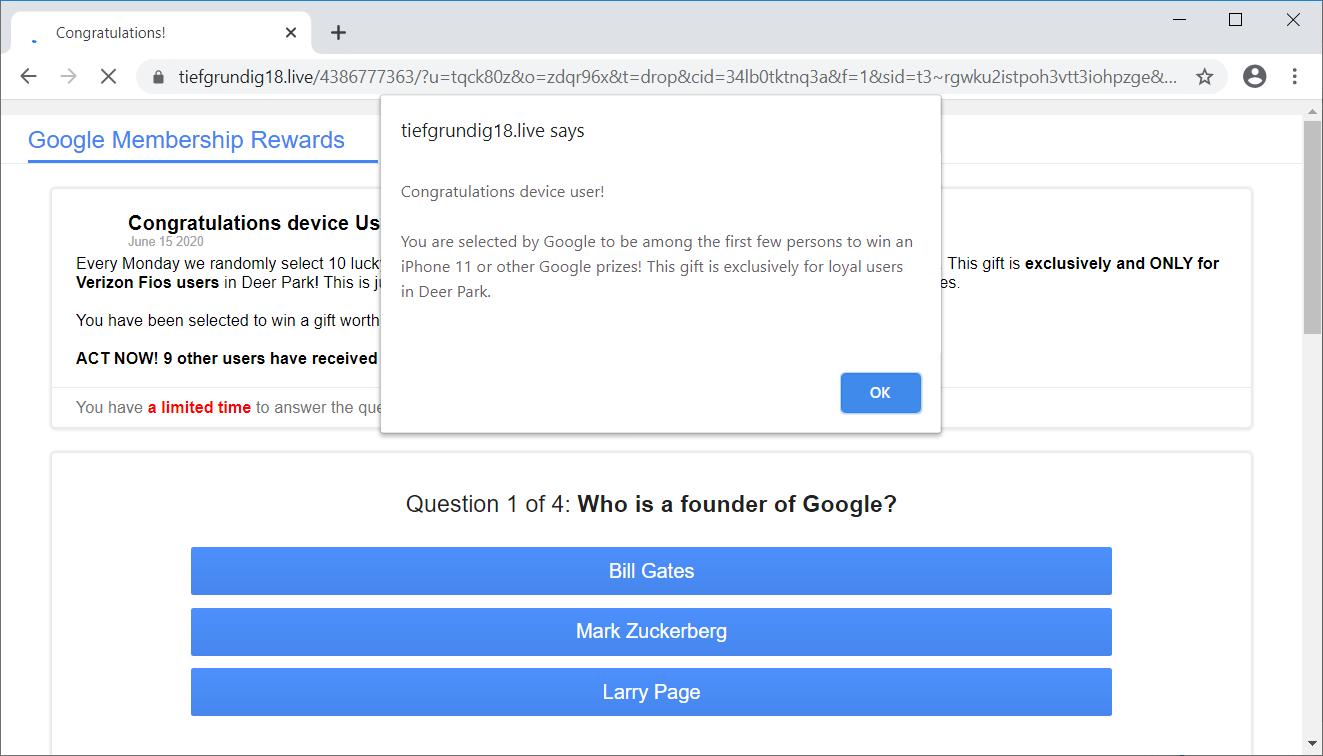1323x756 pixels.
Task: Stop the page from loading
Action: (x=109, y=77)
